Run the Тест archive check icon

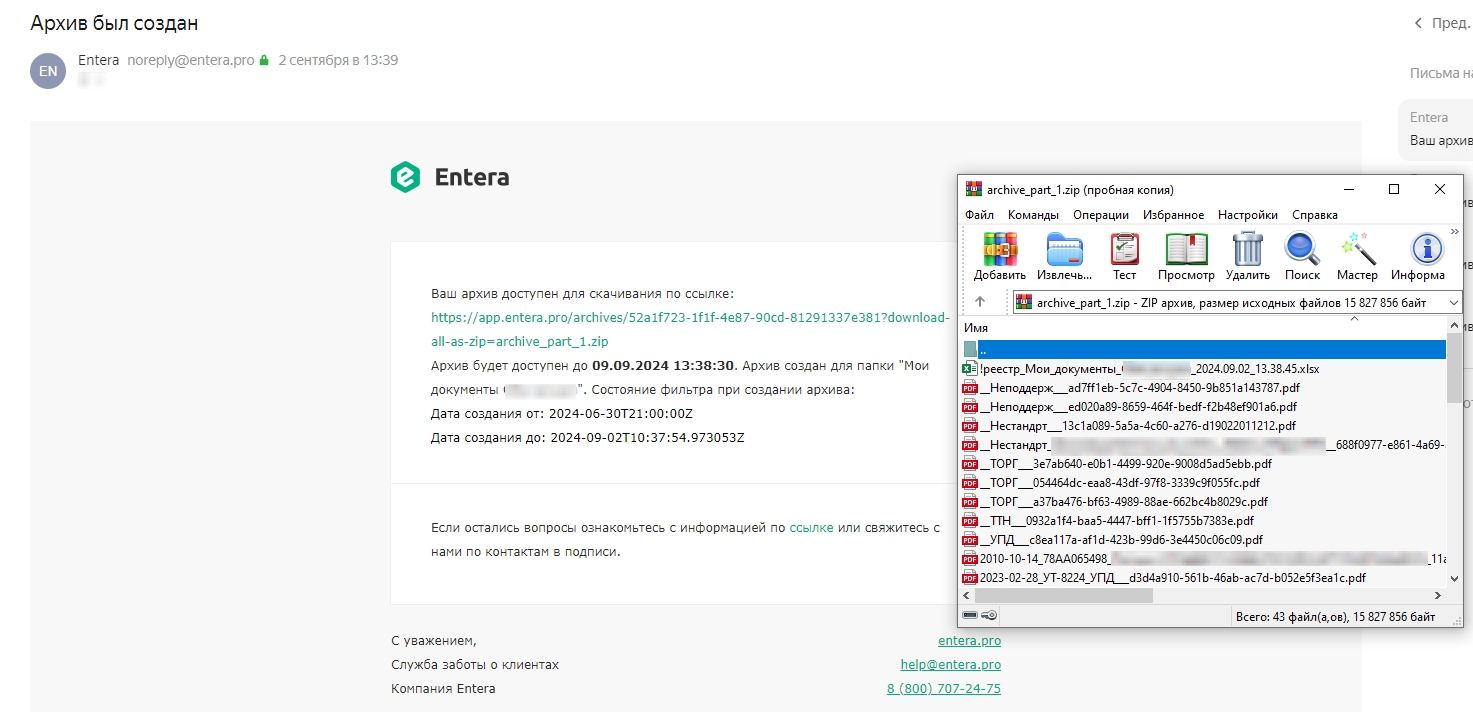click(1125, 256)
